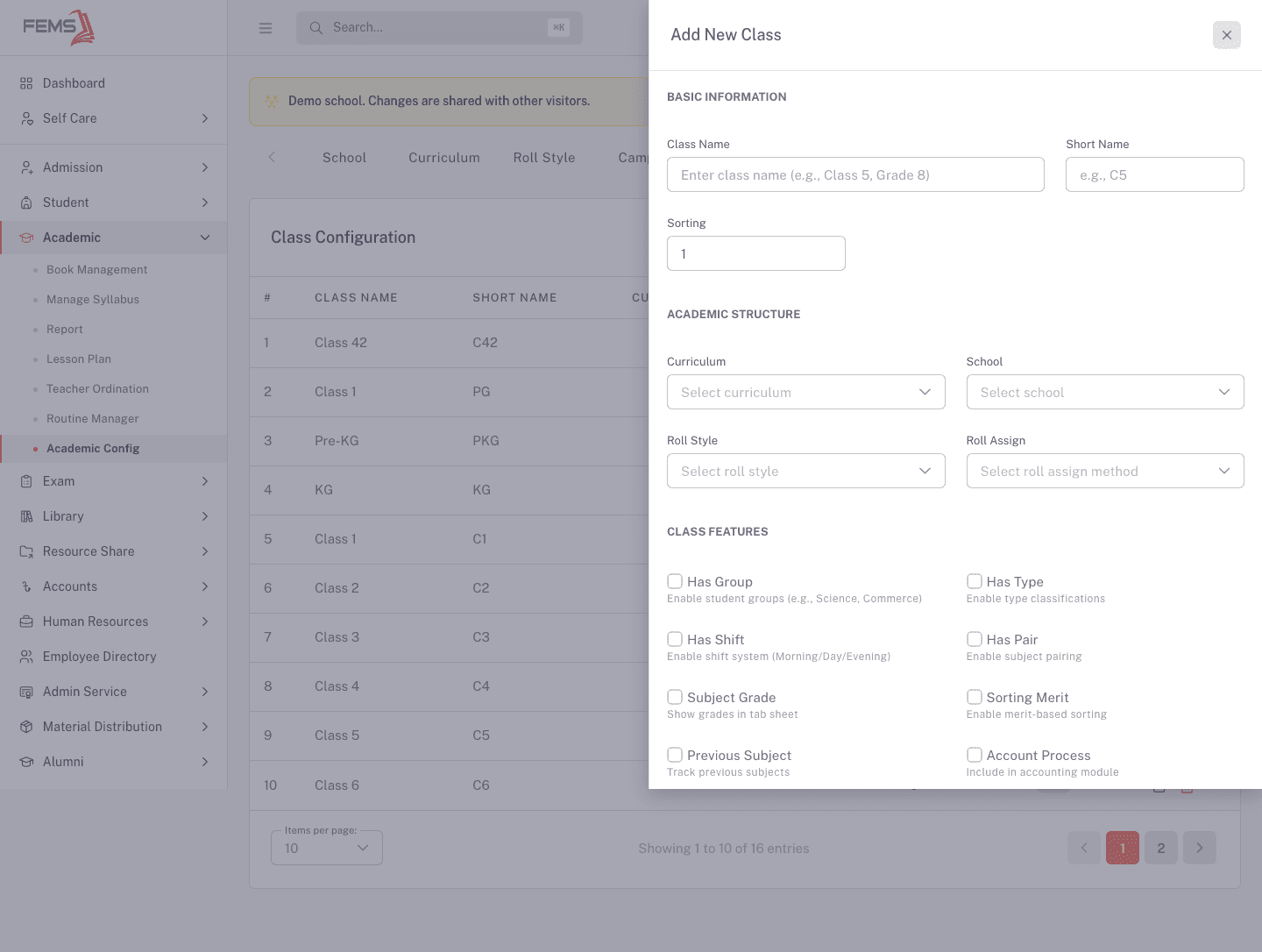The width and height of the screenshot is (1262, 952).
Task: Close the Add New Class panel
Action: coord(1227,35)
